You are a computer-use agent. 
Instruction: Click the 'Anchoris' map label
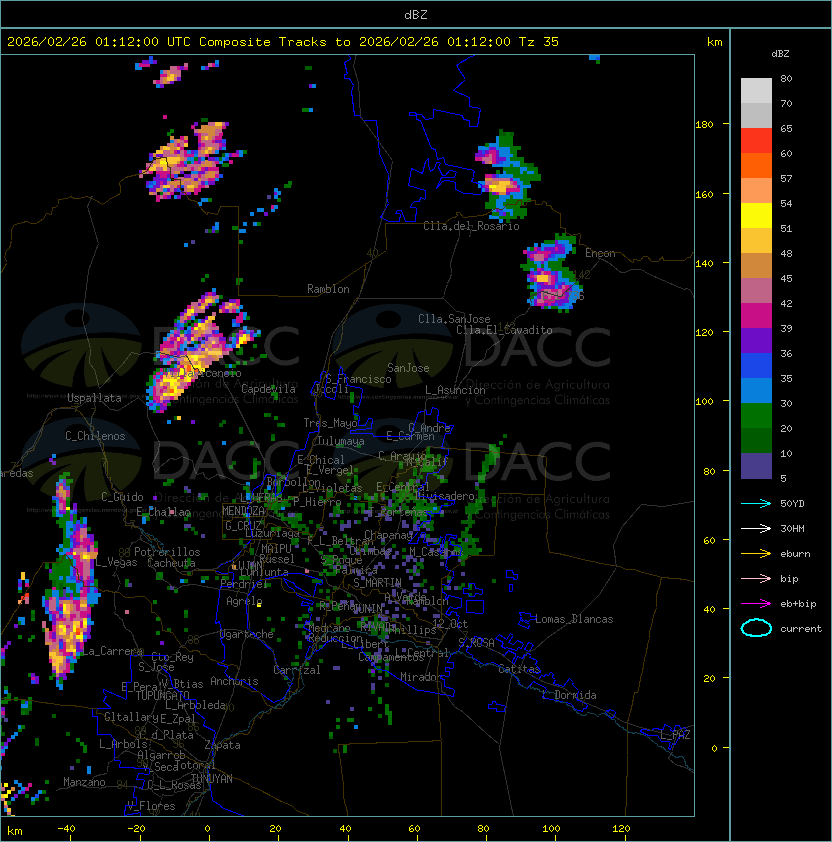[x=234, y=681]
